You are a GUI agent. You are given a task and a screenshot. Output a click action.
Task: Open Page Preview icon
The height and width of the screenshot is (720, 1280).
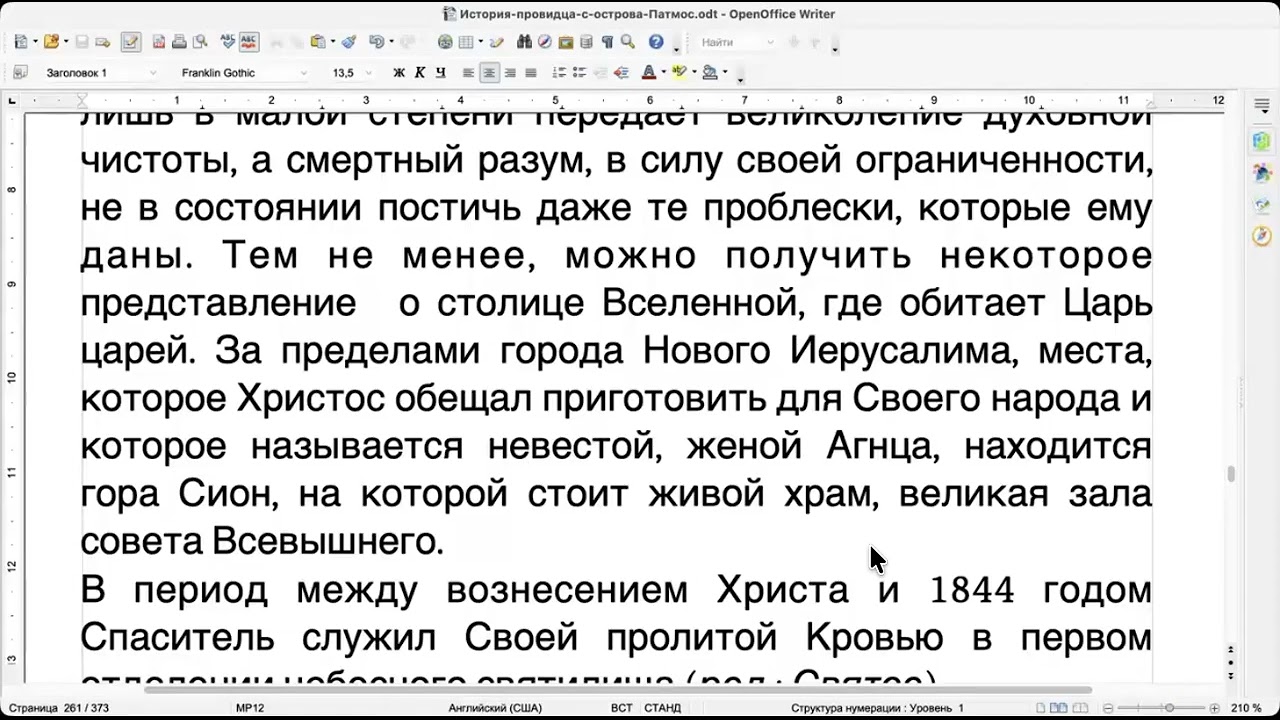[200, 42]
